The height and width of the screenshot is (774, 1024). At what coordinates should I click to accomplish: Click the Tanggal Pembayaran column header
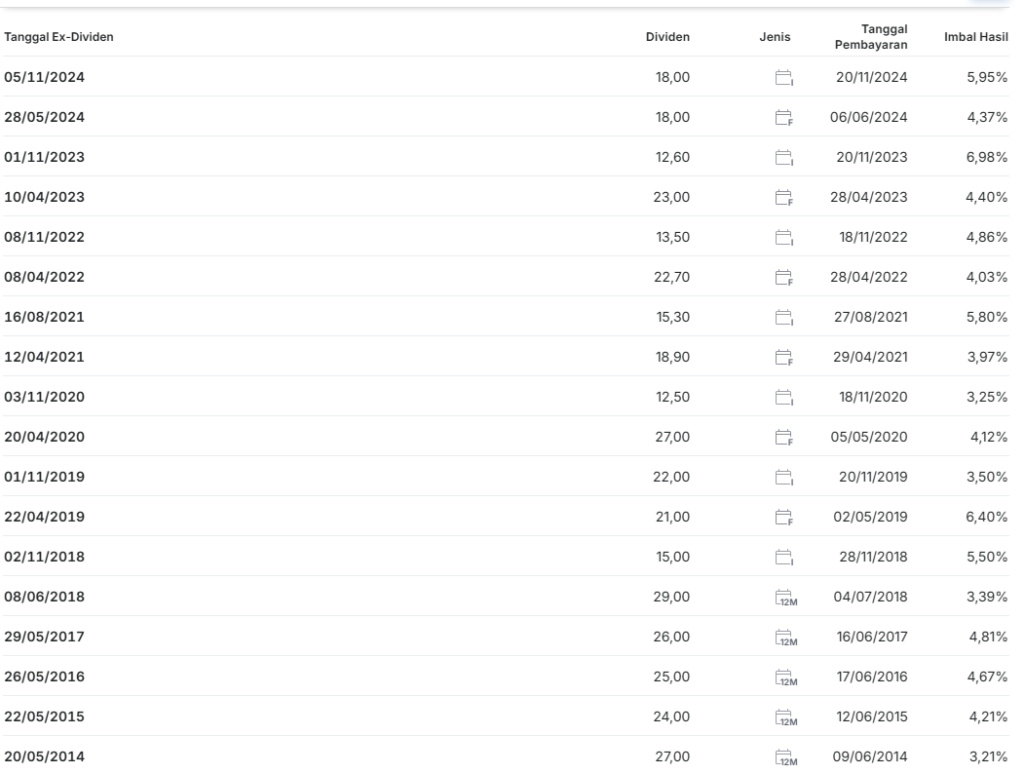click(871, 37)
